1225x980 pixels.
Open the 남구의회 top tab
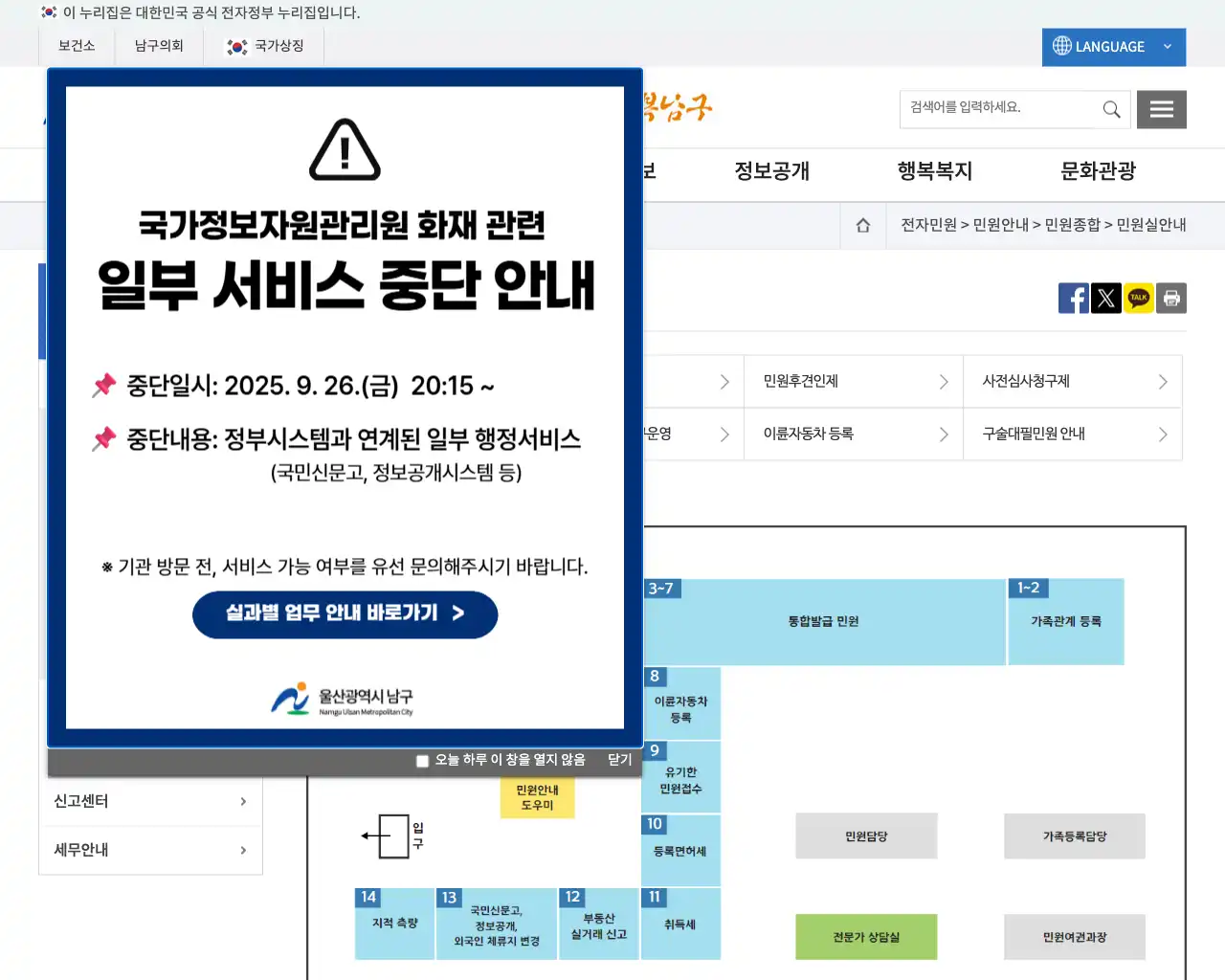point(159,46)
